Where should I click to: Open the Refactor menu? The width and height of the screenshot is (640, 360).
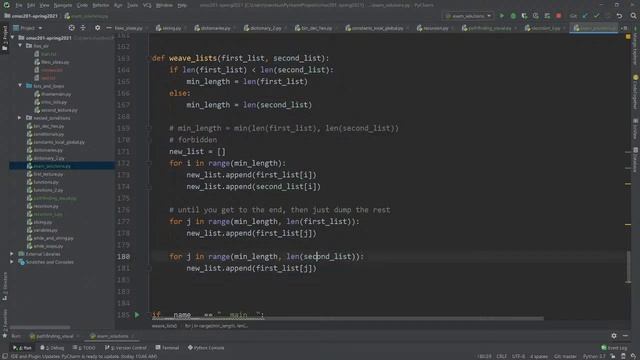point(101,5)
